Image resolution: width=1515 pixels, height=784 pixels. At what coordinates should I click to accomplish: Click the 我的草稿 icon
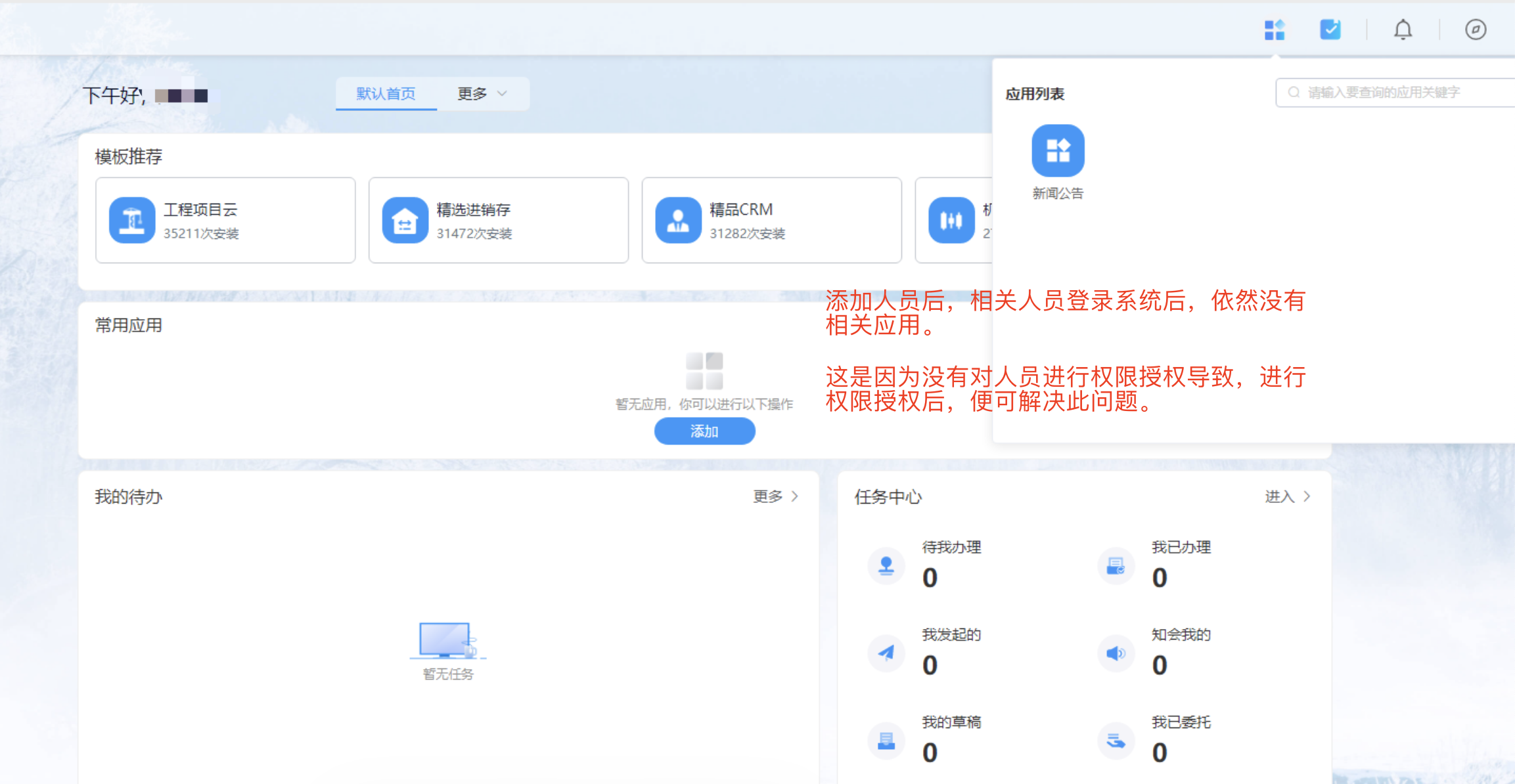coord(886,741)
